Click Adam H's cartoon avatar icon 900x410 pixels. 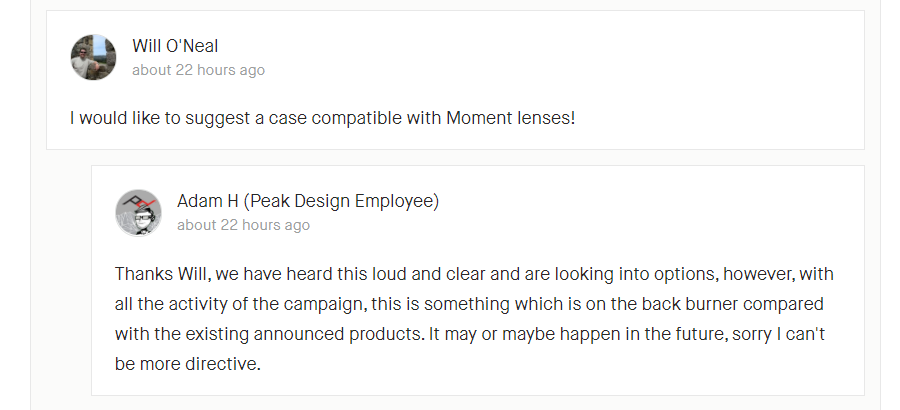click(x=138, y=212)
